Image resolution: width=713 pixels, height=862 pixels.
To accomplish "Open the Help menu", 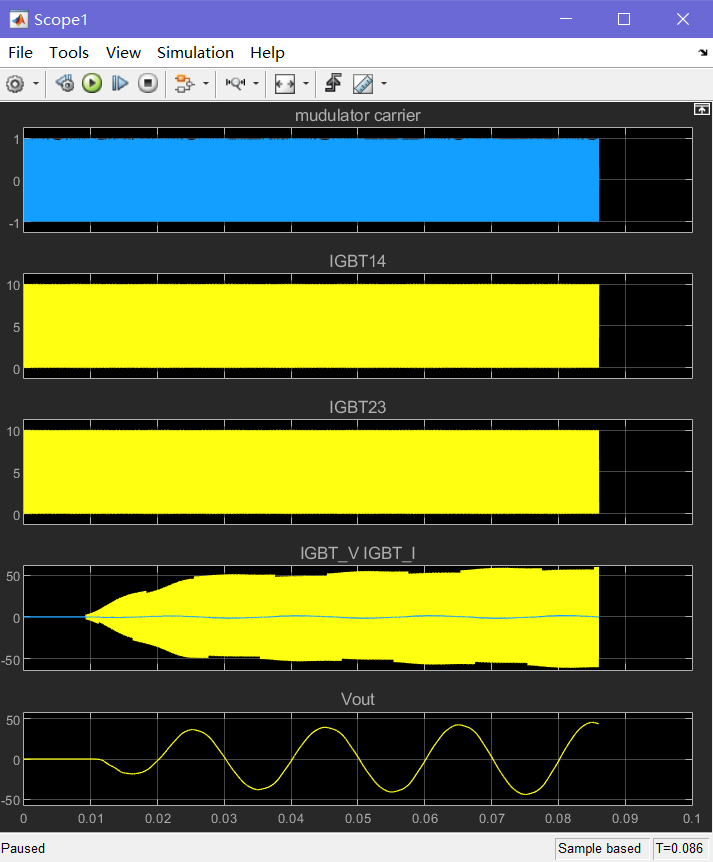I will 267,53.
